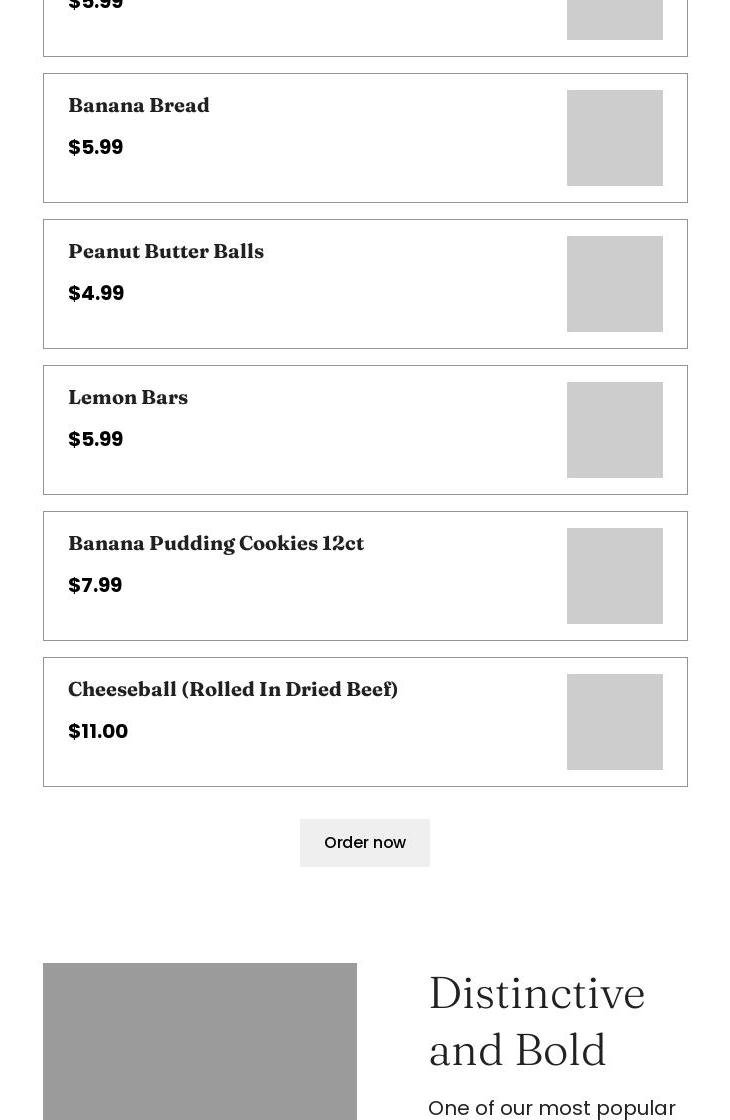
Task: Select Banana Pudding Cookies 12ct
Action: (365, 575)
